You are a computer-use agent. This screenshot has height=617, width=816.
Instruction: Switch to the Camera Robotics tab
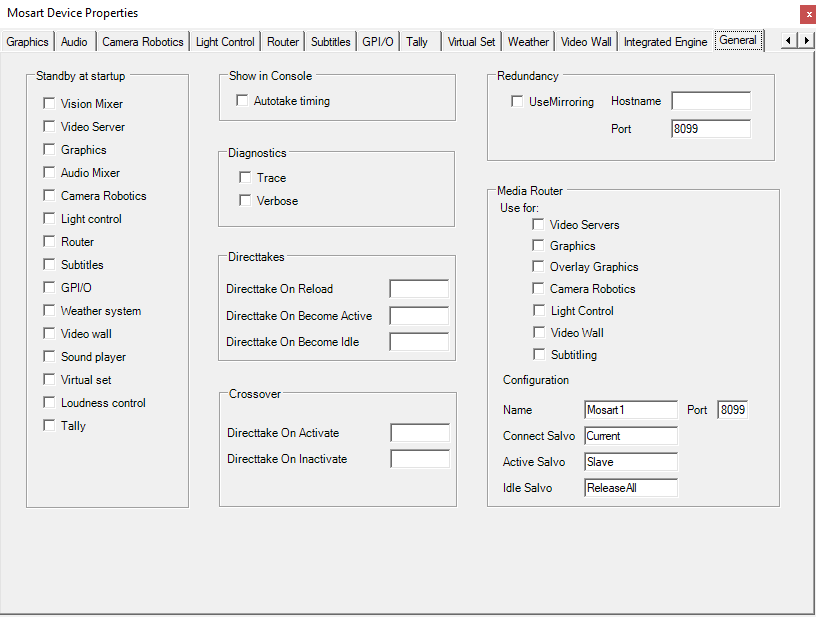143,42
